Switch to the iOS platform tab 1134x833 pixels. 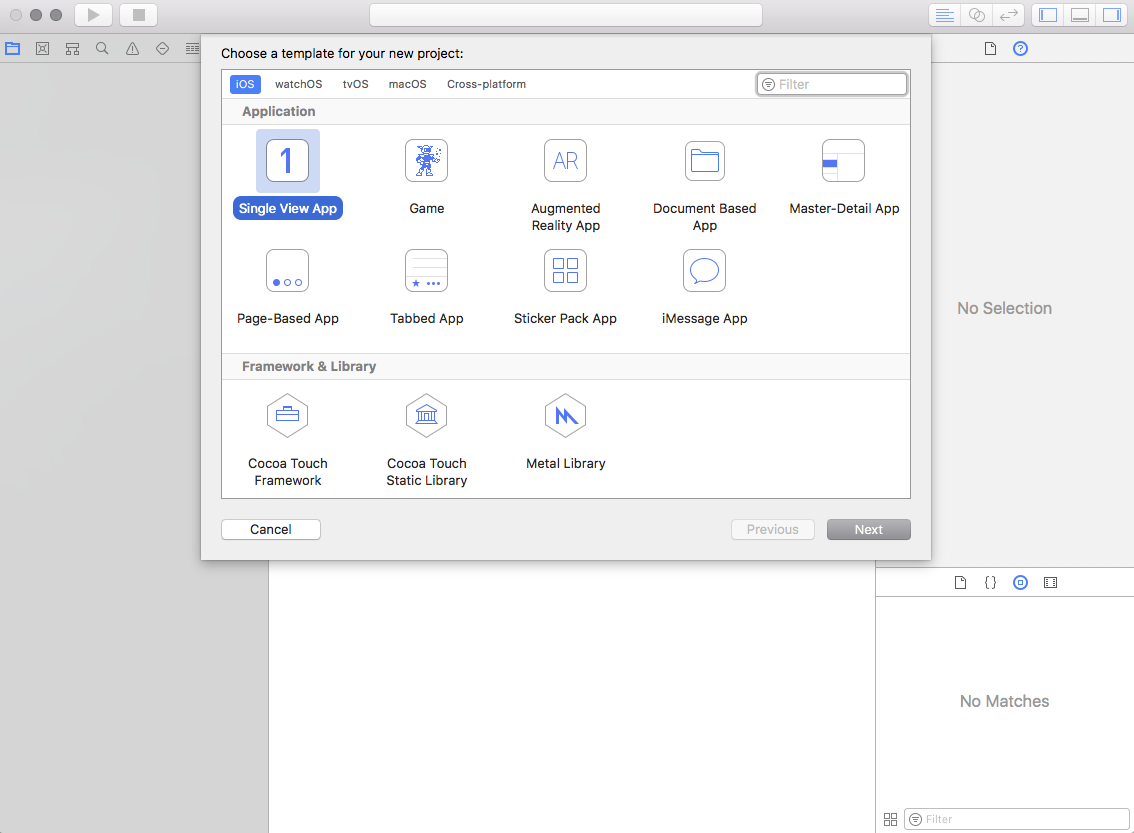click(245, 84)
